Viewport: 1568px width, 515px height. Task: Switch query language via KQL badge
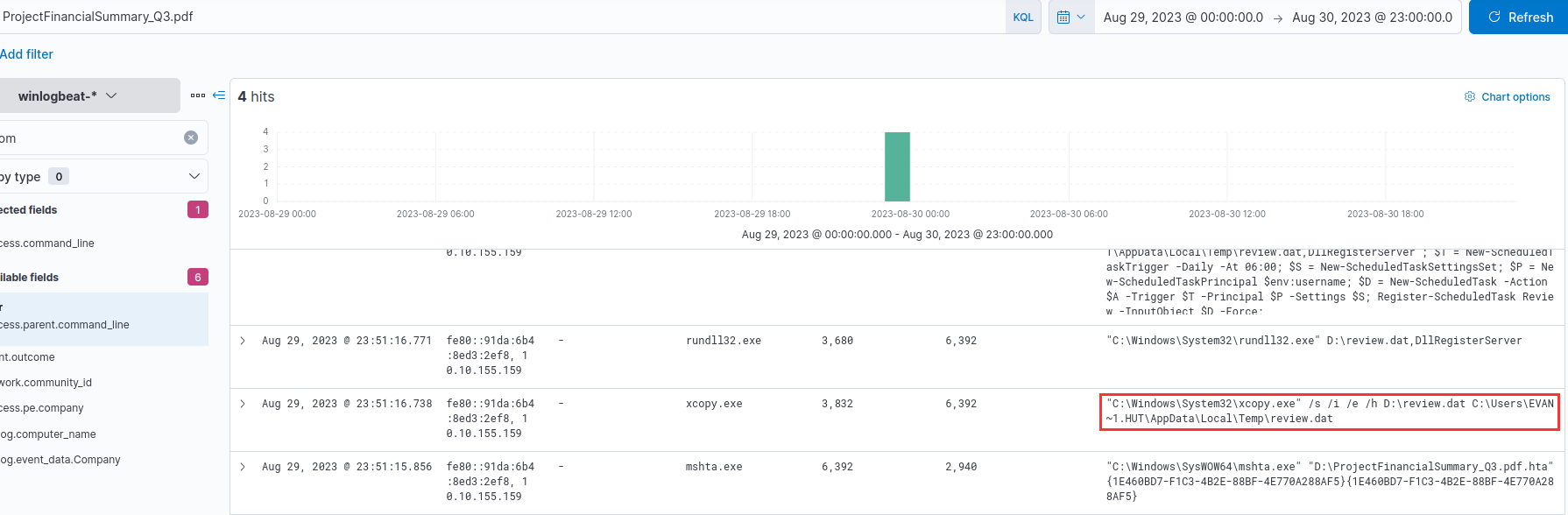[x=1022, y=18]
